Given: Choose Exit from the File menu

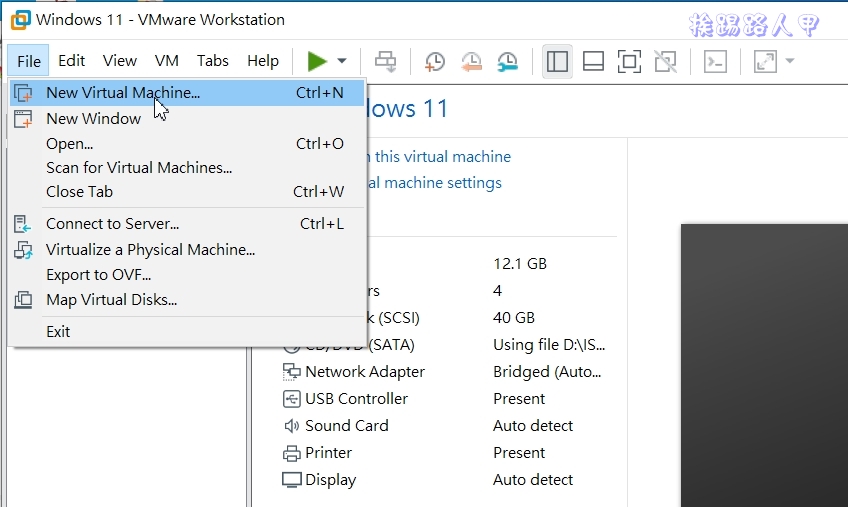Looking at the screenshot, I should tap(187, 331).
